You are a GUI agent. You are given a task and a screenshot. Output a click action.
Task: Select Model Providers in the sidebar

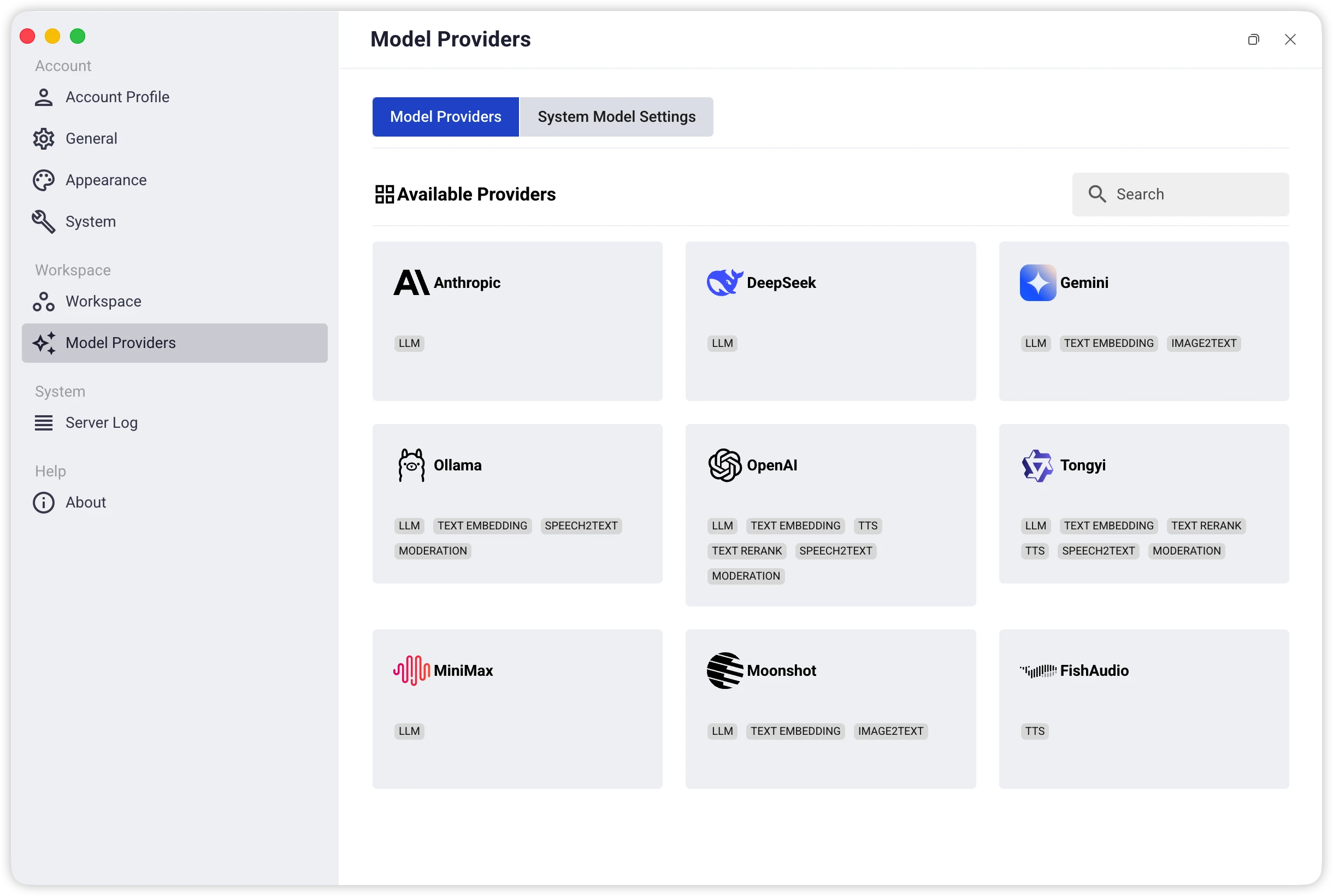tap(175, 343)
